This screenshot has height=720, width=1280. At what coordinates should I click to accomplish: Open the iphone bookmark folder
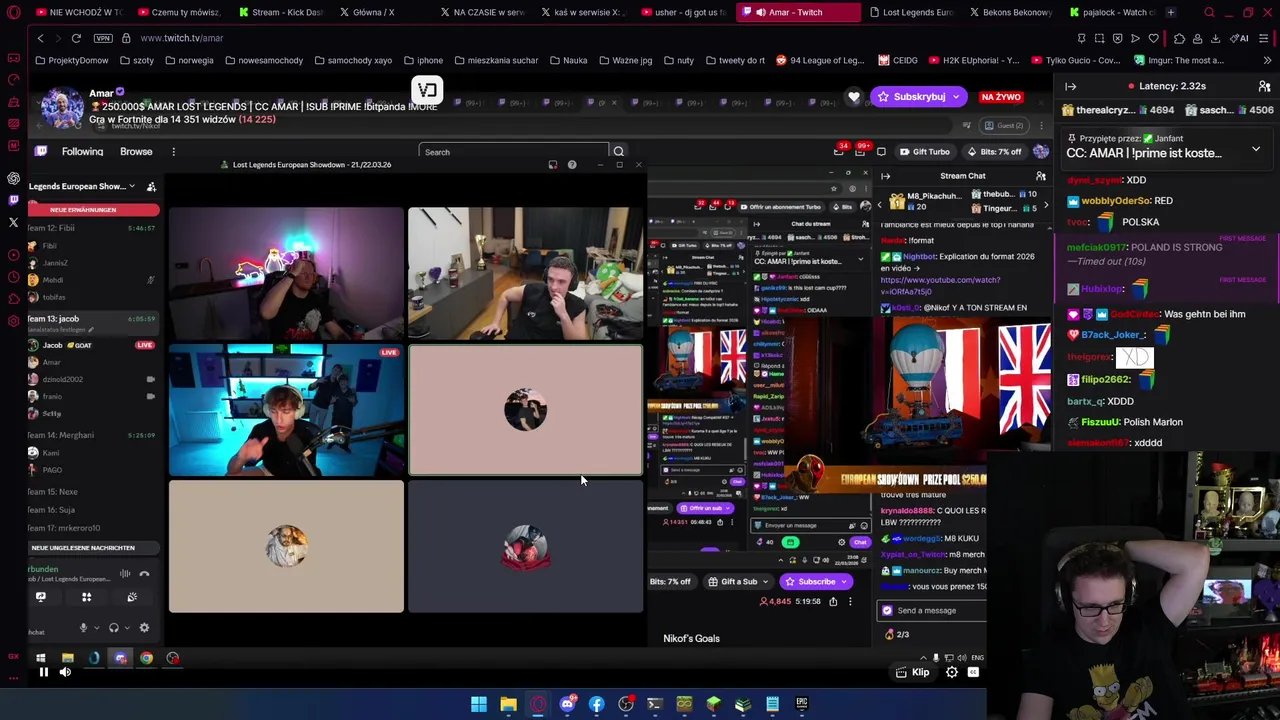click(423, 60)
